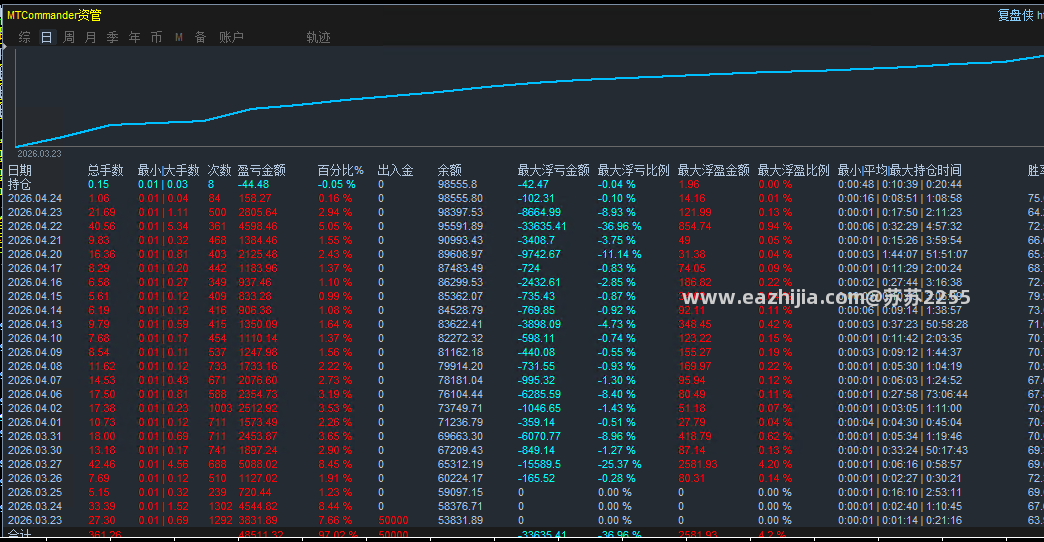Screen dimensions: 1044x542
Task: Click floating loss ratio -25.37 %
Action: pyautogui.click(x=619, y=464)
